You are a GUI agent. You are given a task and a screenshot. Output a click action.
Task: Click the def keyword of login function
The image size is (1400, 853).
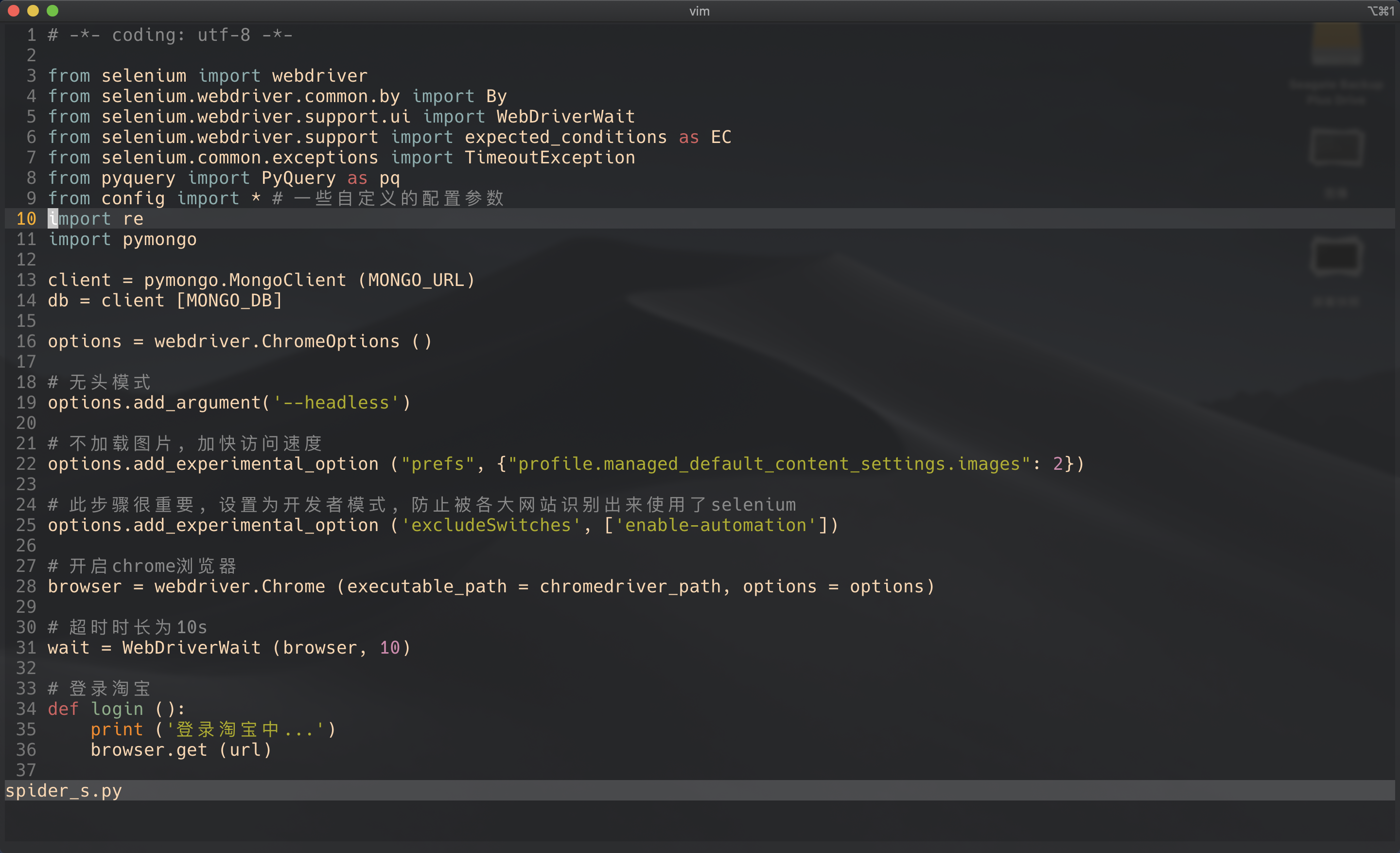[63, 709]
